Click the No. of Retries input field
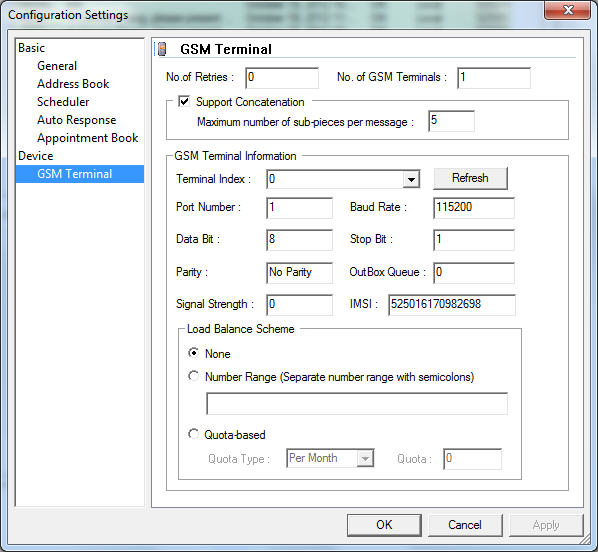This screenshot has width=598, height=552. pos(282,78)
